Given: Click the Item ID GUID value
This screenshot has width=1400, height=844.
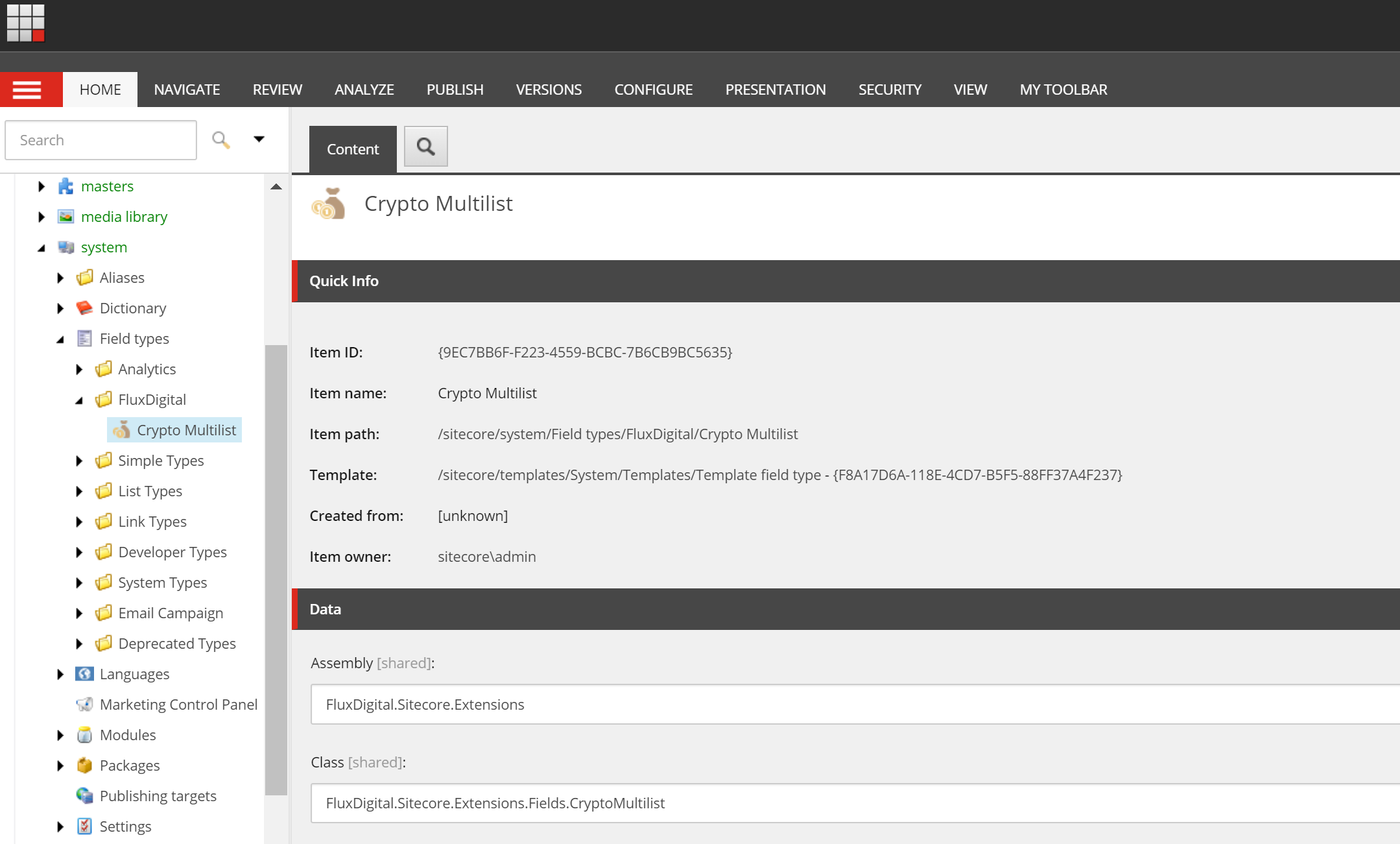Looking at the screenshot, I should tap(585, 352).
